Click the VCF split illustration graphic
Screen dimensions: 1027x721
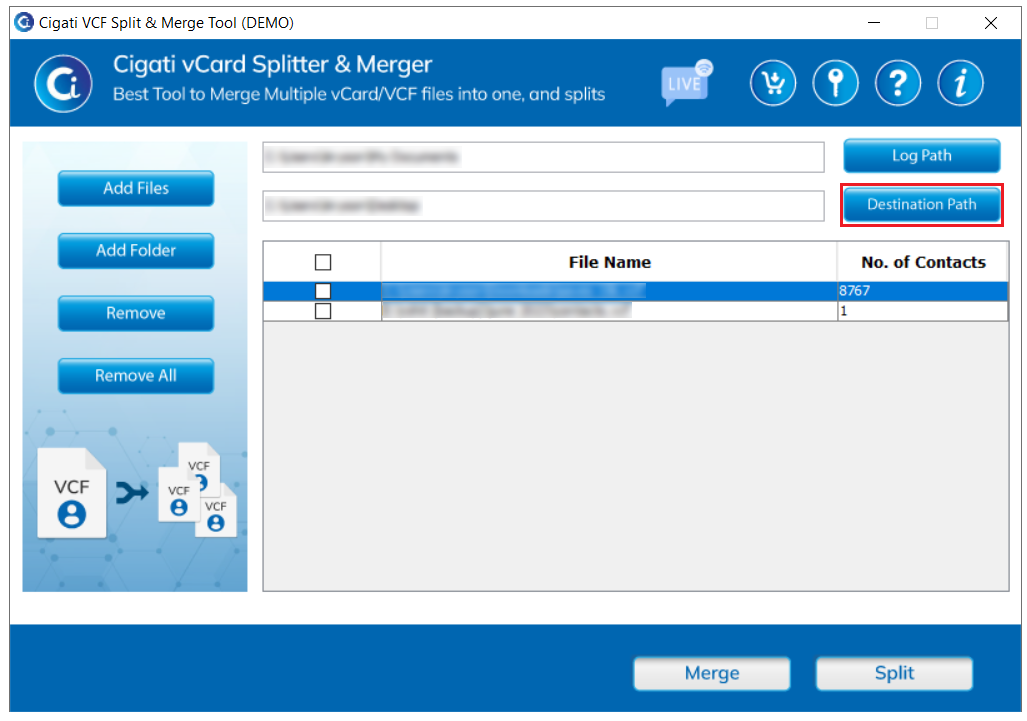[137, 491]
